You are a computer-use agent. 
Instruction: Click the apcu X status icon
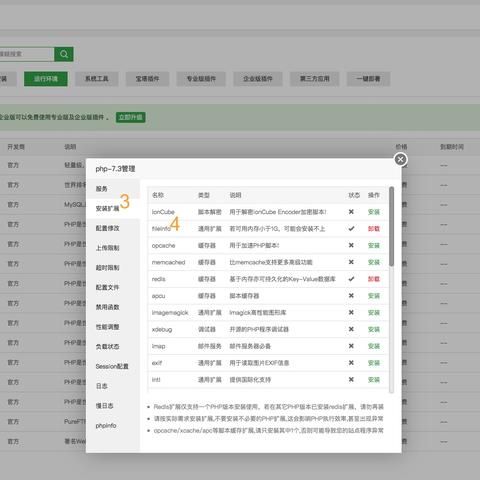(x=351, y=296)
